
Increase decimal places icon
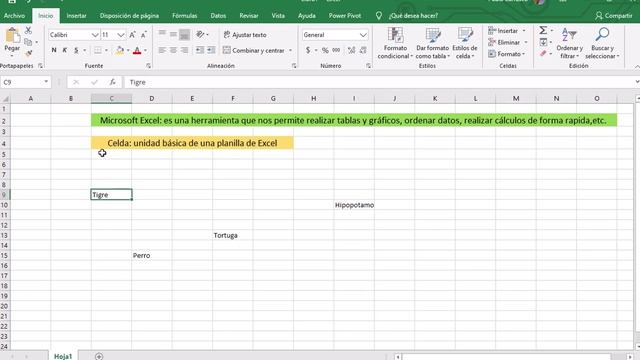tap(351, 50)
